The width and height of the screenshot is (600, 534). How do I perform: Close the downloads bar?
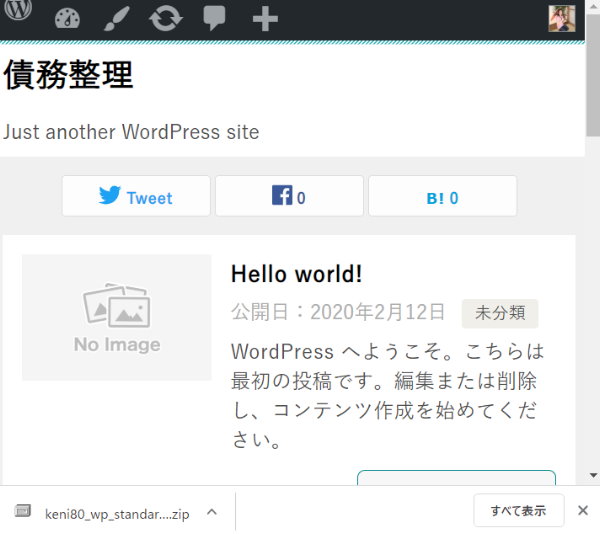(583, 511)
